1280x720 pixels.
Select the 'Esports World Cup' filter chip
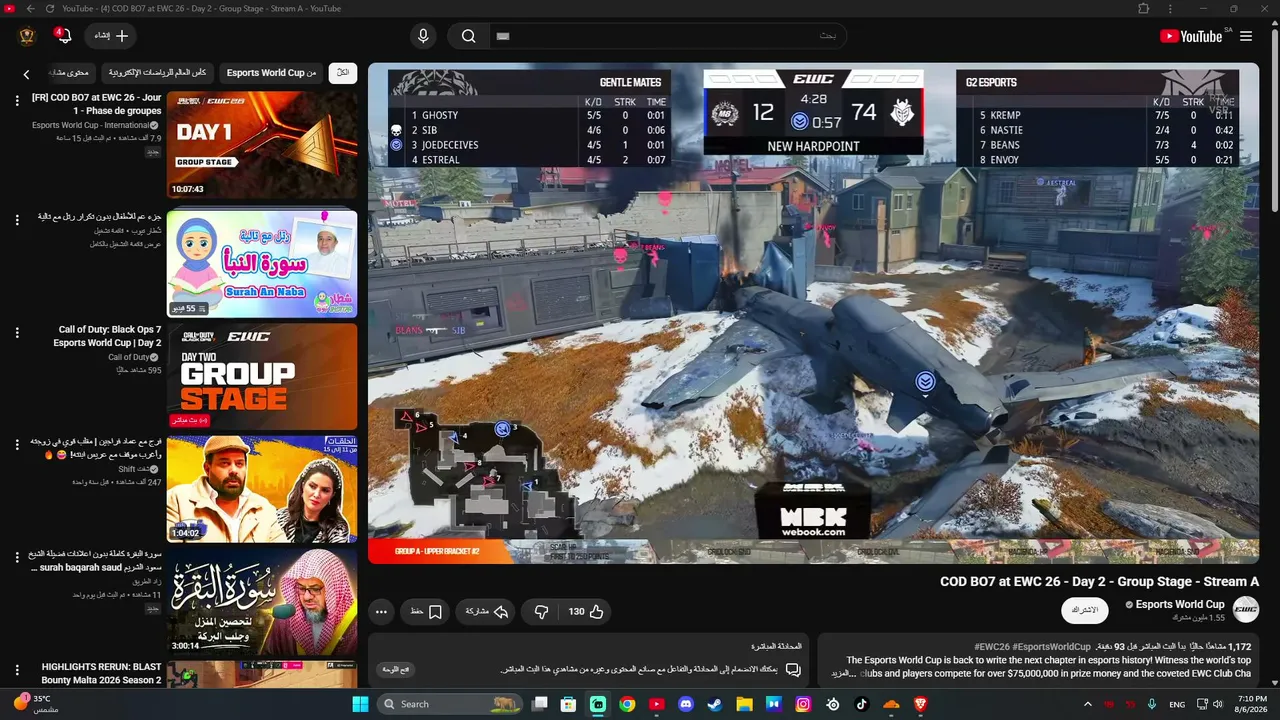pyautogui.click(x=271, y=73)
